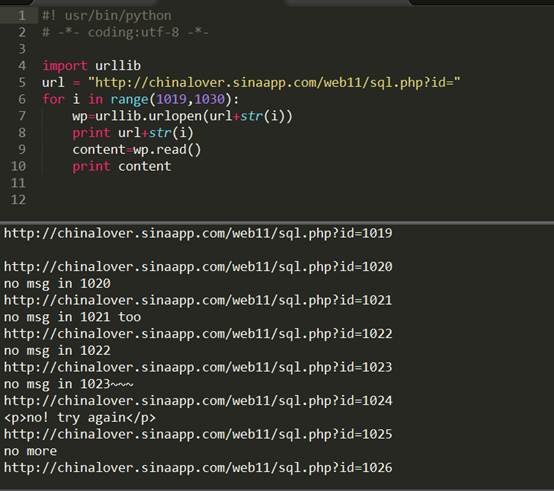The image size is (554, 491).
Task: Click line number 2 in the gutter
Action: pos(22,32)
